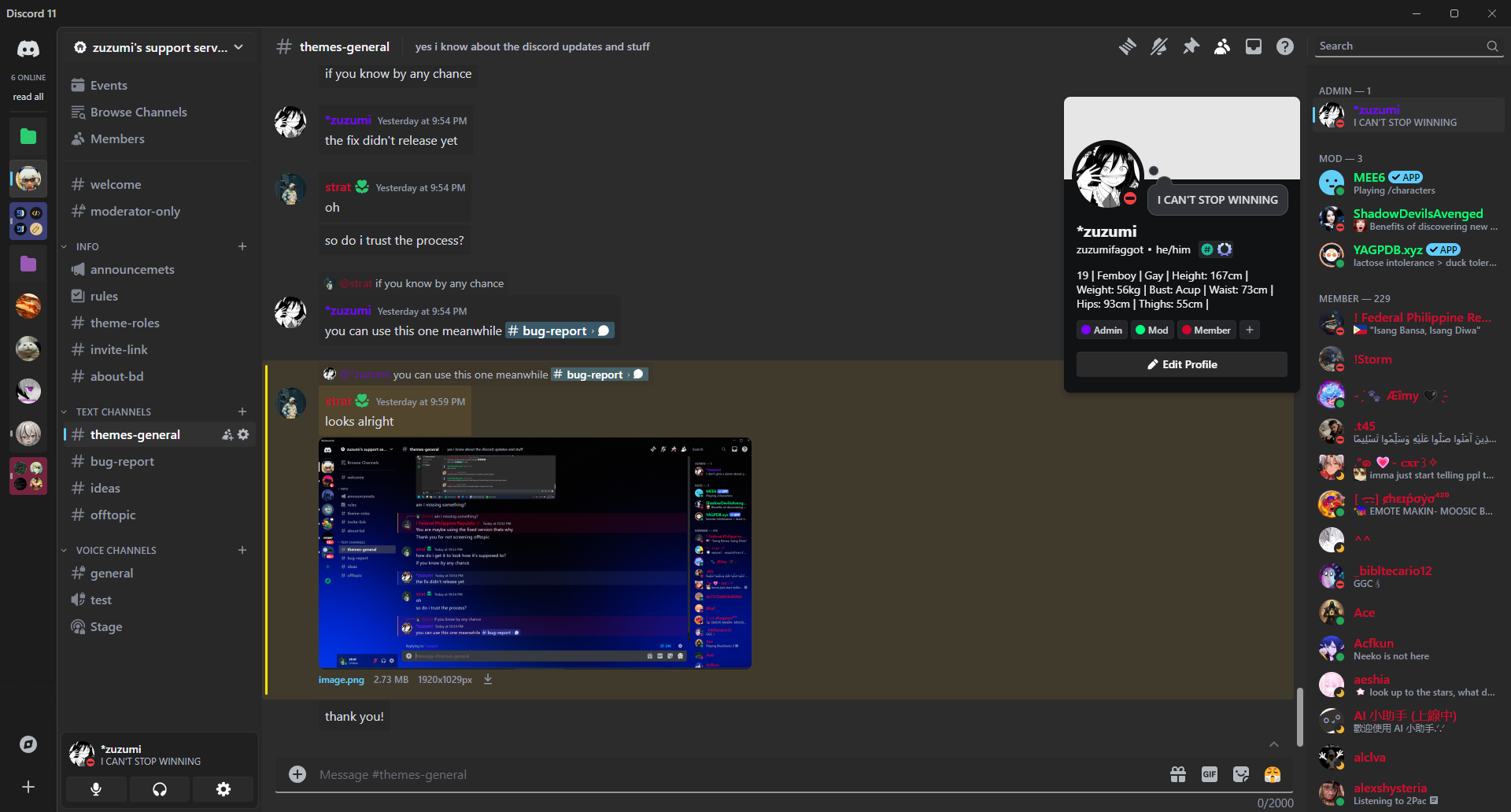Open the inbox
Viewport: 1511px width, 812px height.
[x=1253, y=46]
